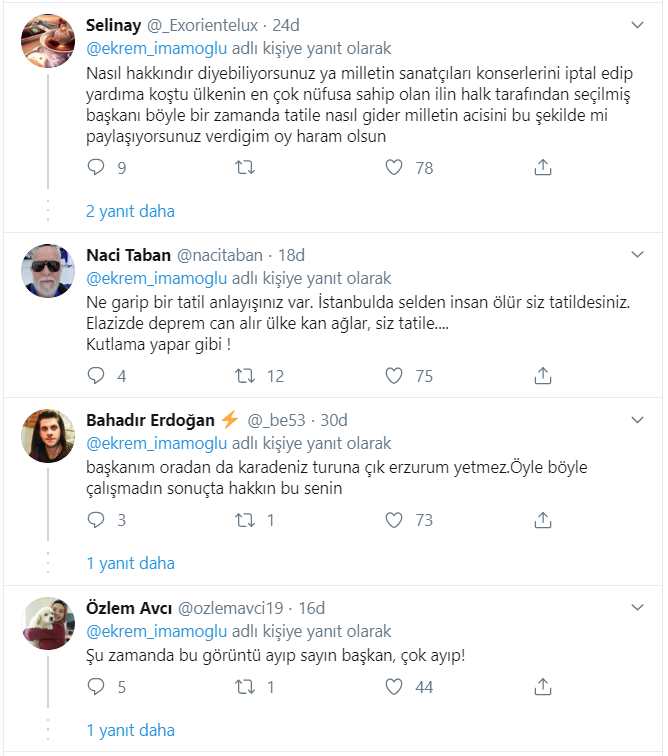This screenshot has width=668, height=756.
Task: Share Naci Taban's tweet
Action: click(543, 375)
